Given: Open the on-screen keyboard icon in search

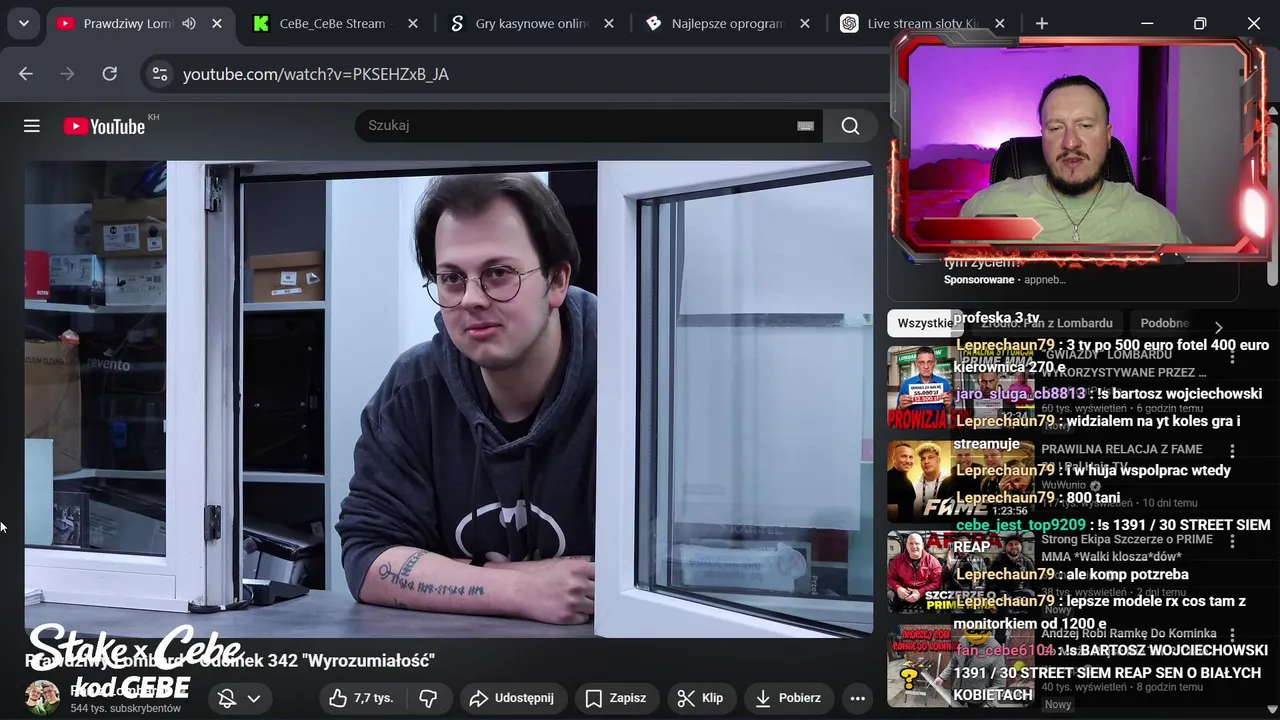Looking at the screenshot, I should [x=805, y=126].
